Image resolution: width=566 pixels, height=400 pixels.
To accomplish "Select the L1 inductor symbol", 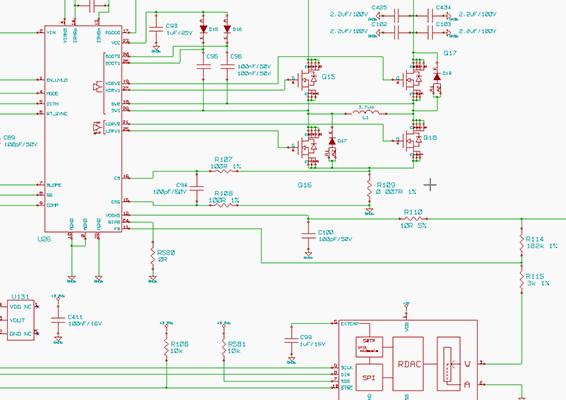I will (366, 113).
